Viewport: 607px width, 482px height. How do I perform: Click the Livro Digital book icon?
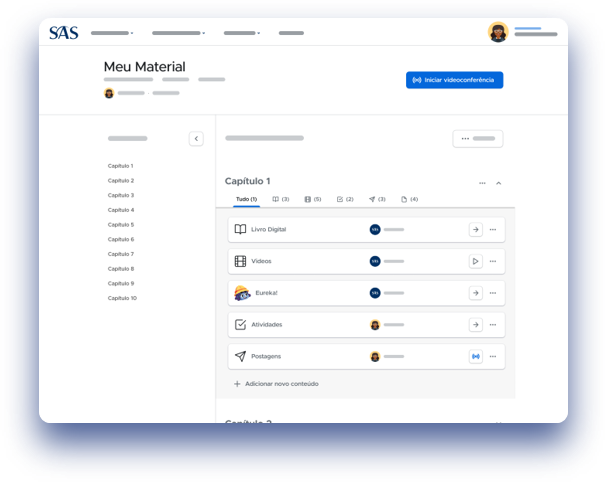pos(240,229)
